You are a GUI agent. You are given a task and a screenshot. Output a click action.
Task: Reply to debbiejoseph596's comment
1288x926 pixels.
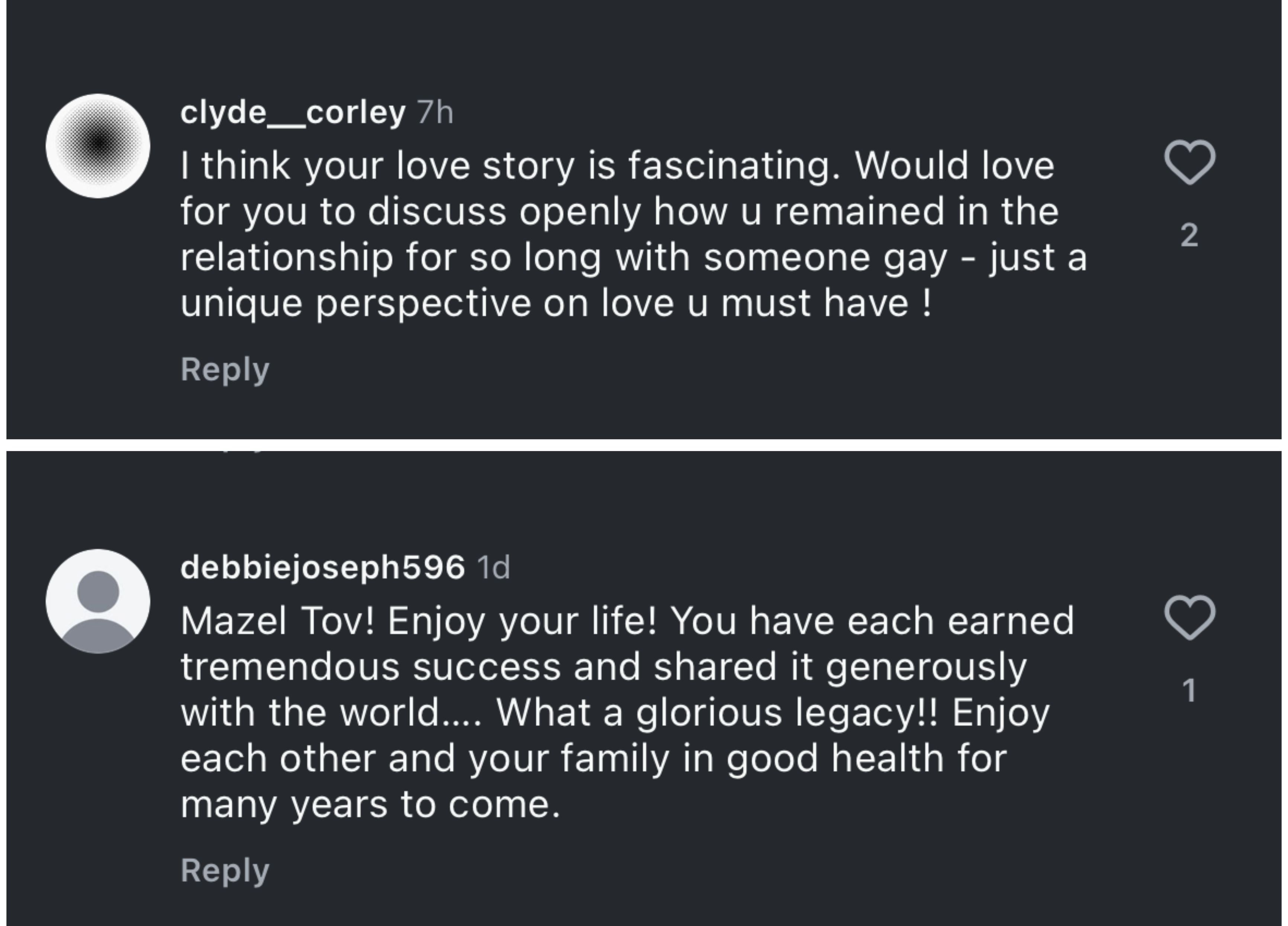click(x=225, y=870)
